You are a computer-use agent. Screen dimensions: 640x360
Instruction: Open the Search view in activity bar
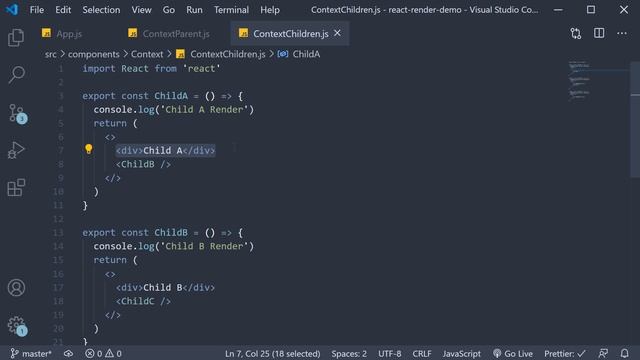pyautogui.click(x=16, y=75)
